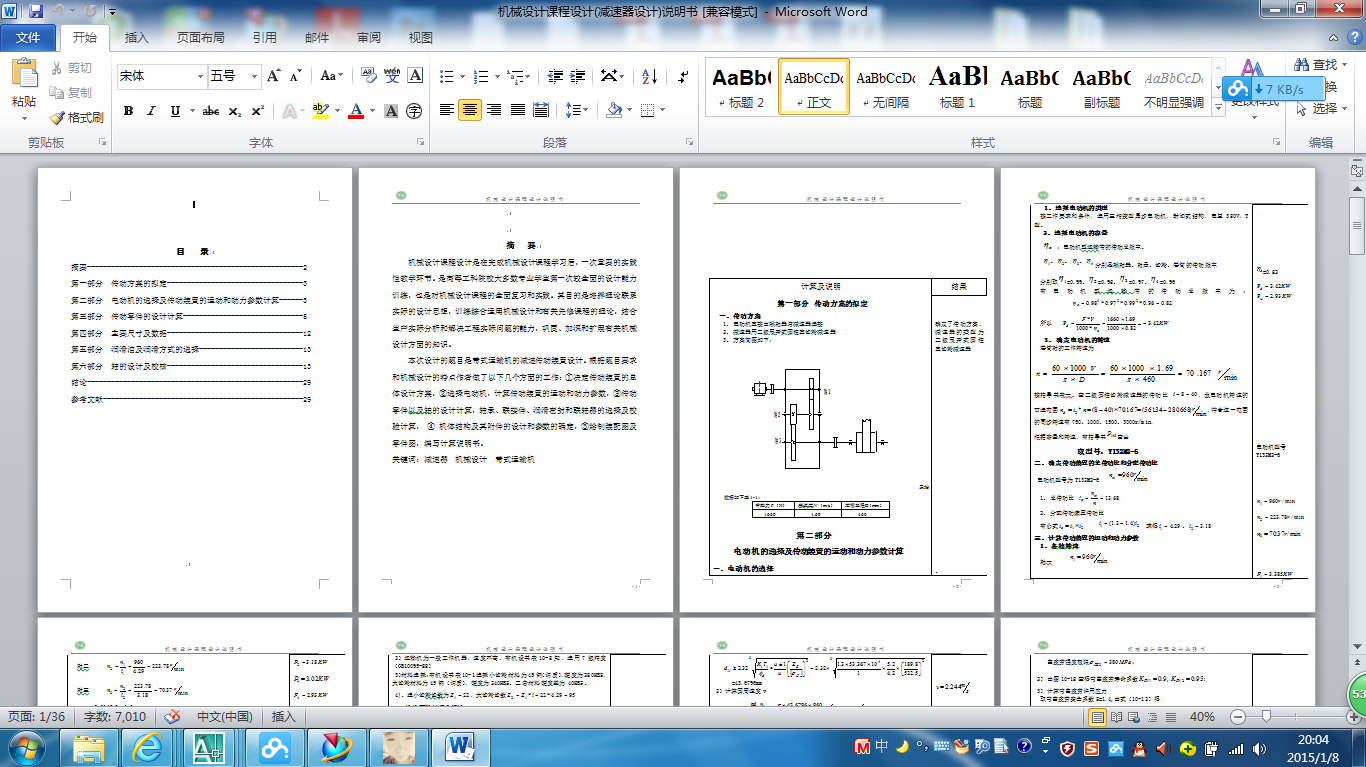Open Internet Explorer from the taskbar
The height and width of the screenshot is (767, 1366).
[148, 746]
